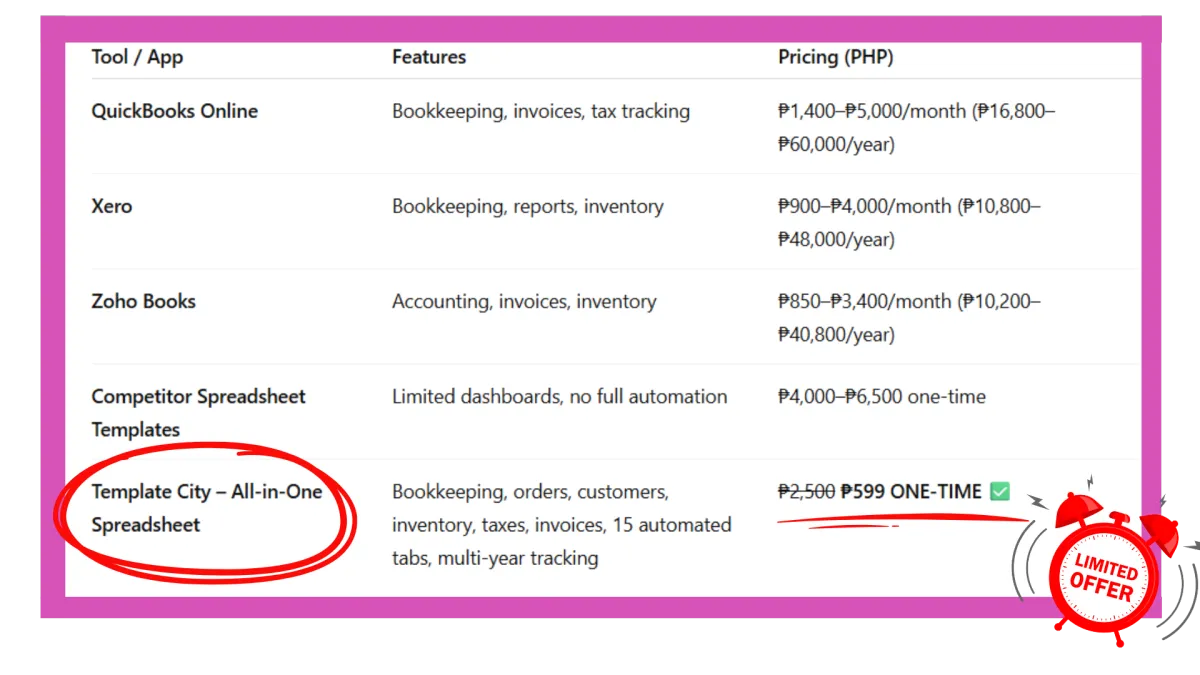The width and height of the screenshot is (1200, 675).
Task: Select the "Tool / App" column header
Action: [137, 57]
